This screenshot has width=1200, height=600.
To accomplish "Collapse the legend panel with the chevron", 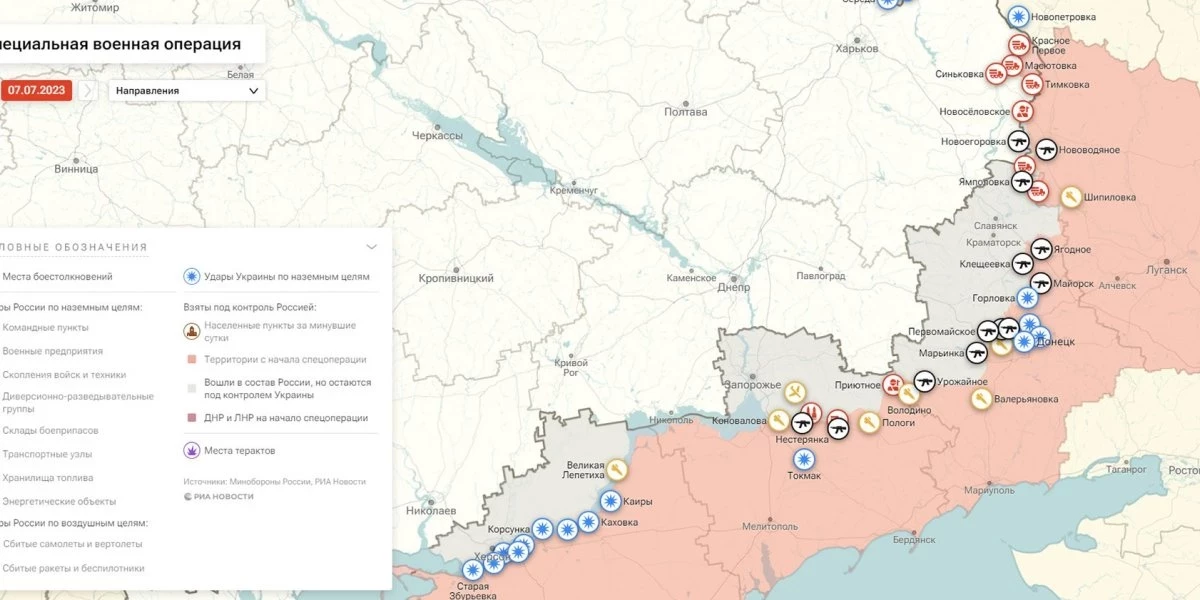I will (x=372, y=247).
